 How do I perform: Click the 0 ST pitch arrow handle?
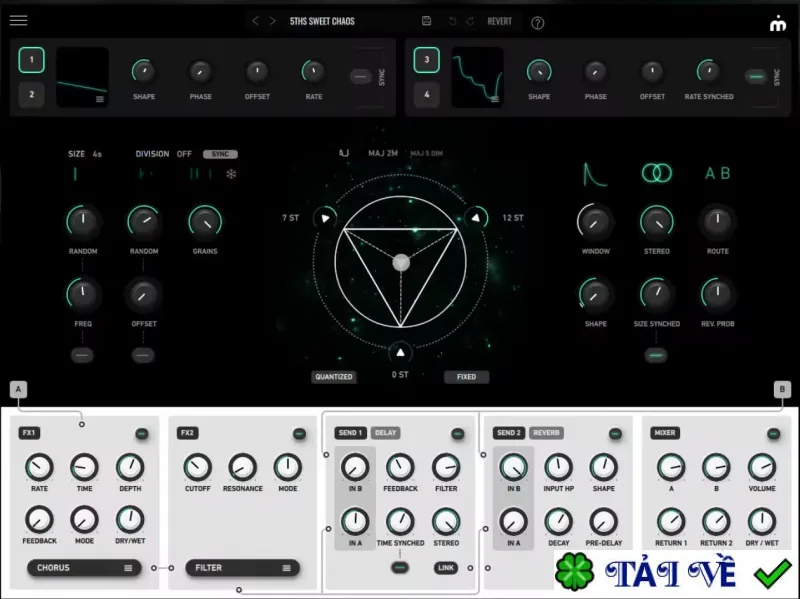point(401,353)
